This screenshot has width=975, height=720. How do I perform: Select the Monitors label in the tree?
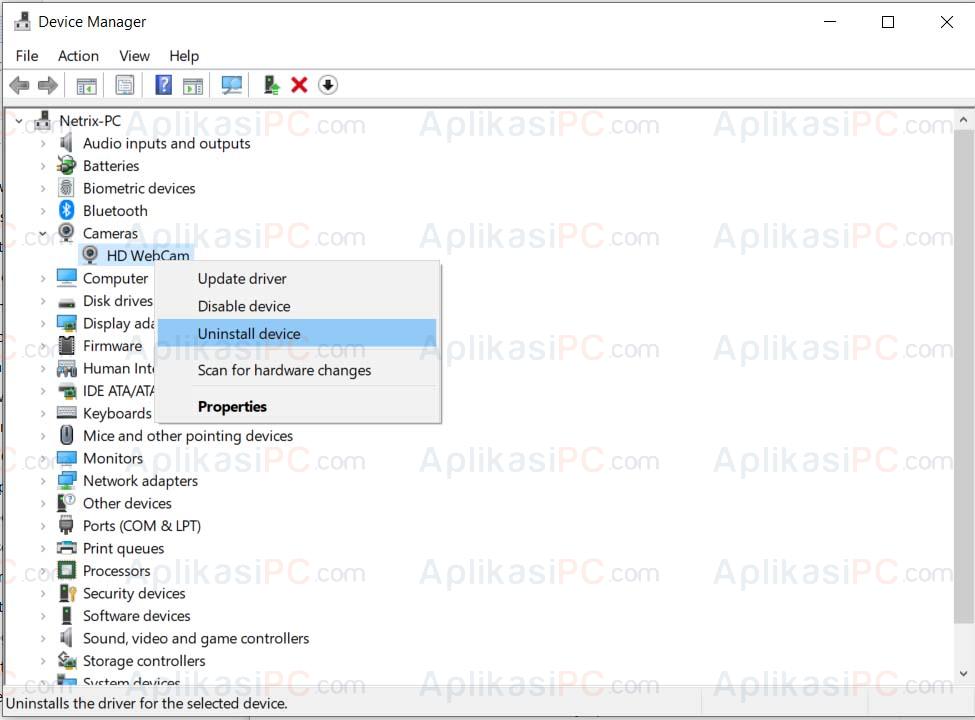coord(113,458)
